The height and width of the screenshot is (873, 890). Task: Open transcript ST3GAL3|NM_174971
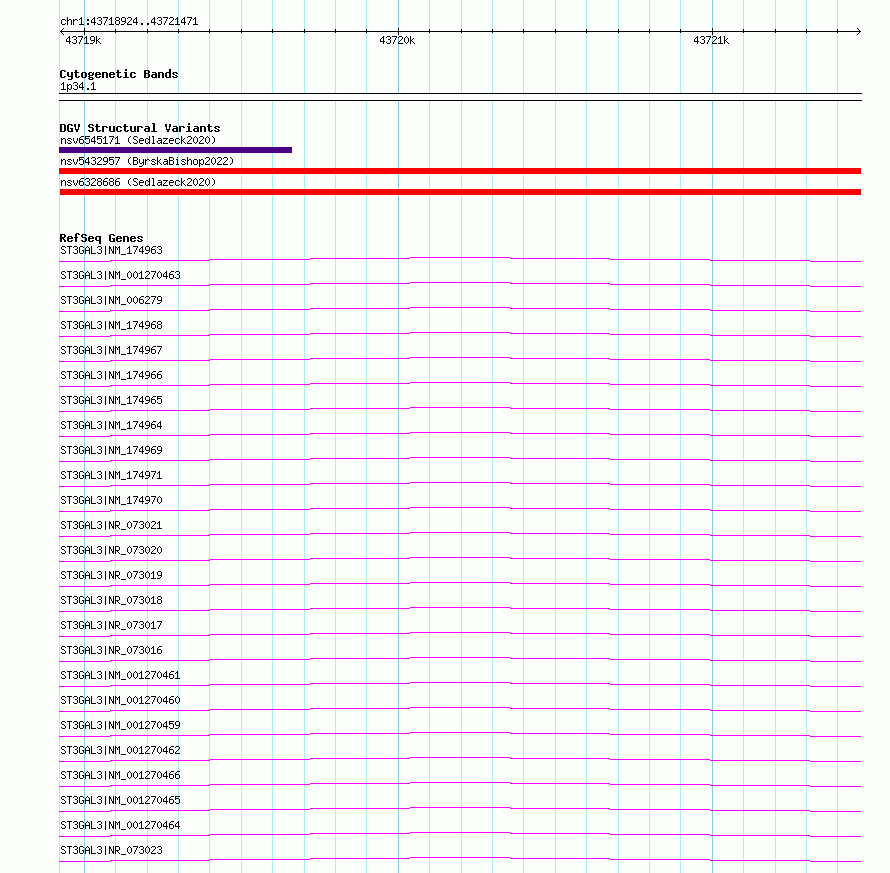pyautogui.click(x=111, y=475)
